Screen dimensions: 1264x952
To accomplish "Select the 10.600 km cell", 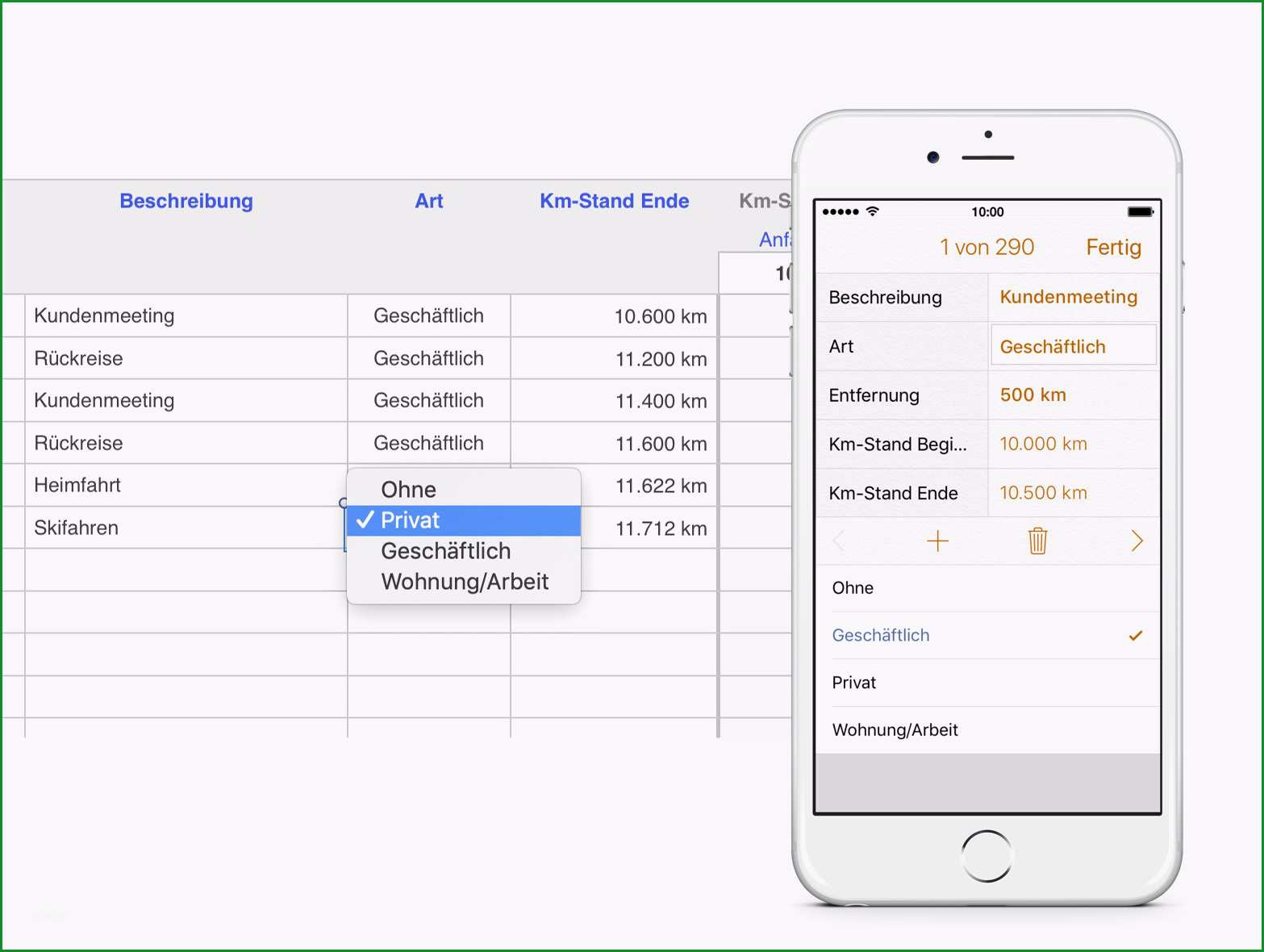I will [614, 316].
